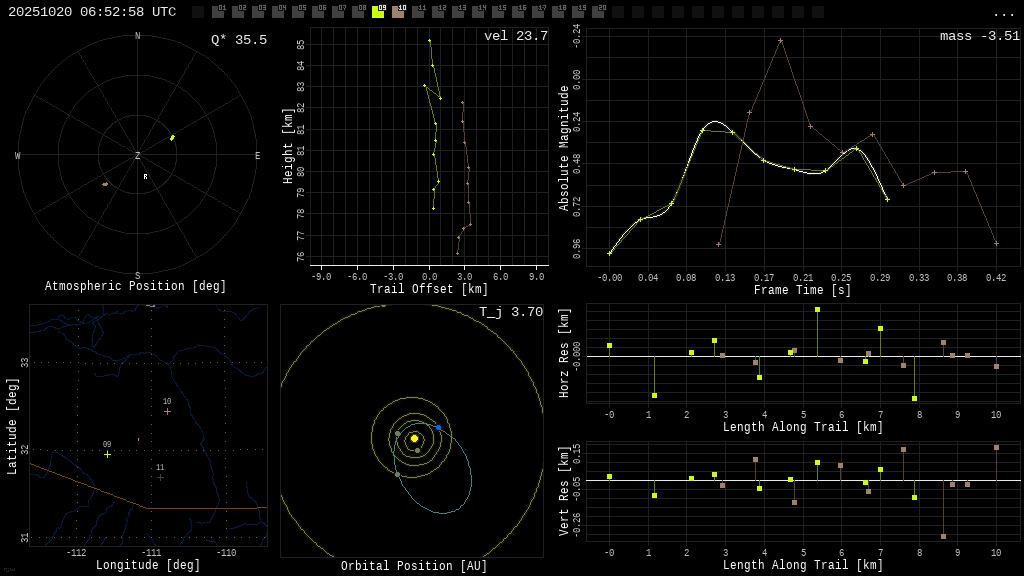Click the yellow Sun dot in orbital plot
This screenshot has width=1024, height=576.
414,438
